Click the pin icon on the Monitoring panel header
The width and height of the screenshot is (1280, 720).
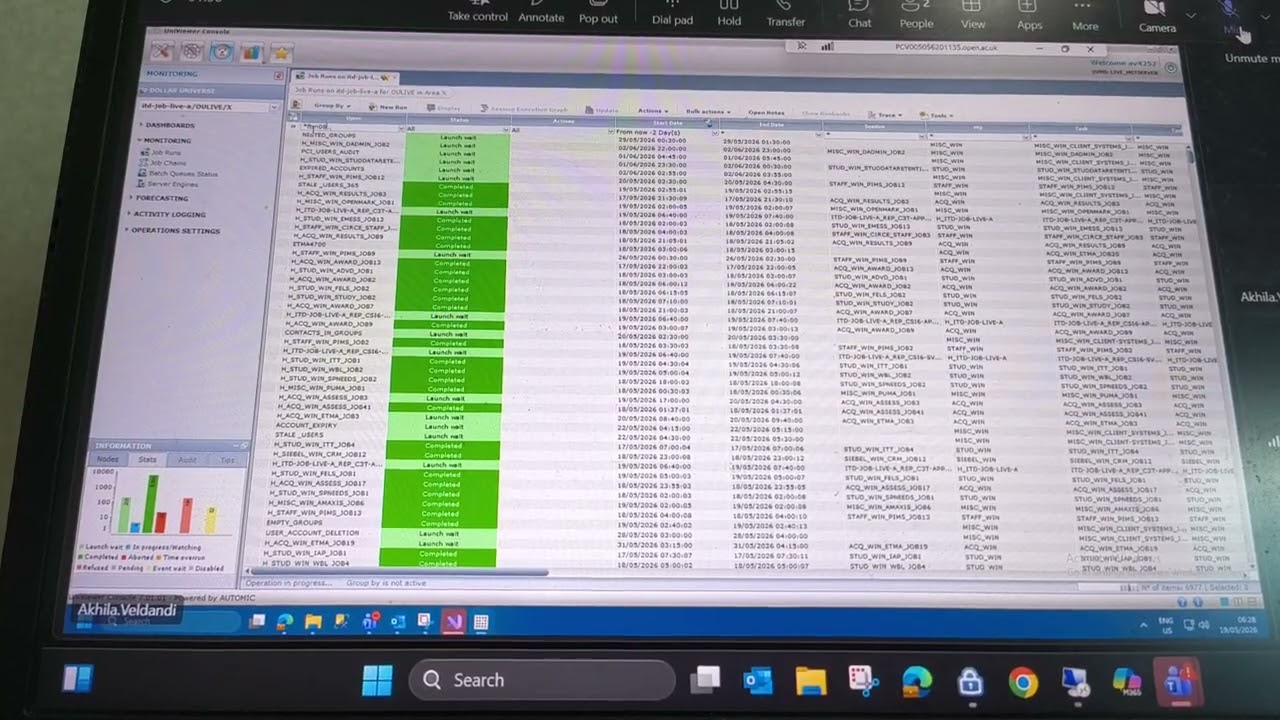click(279, 75)
